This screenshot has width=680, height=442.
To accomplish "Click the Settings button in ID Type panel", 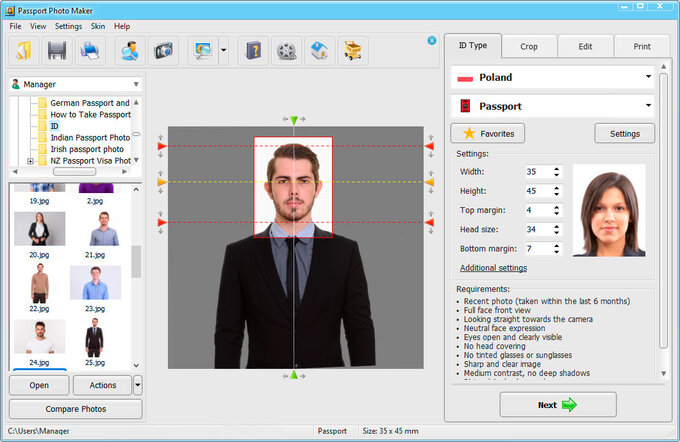I will (624, 134).
